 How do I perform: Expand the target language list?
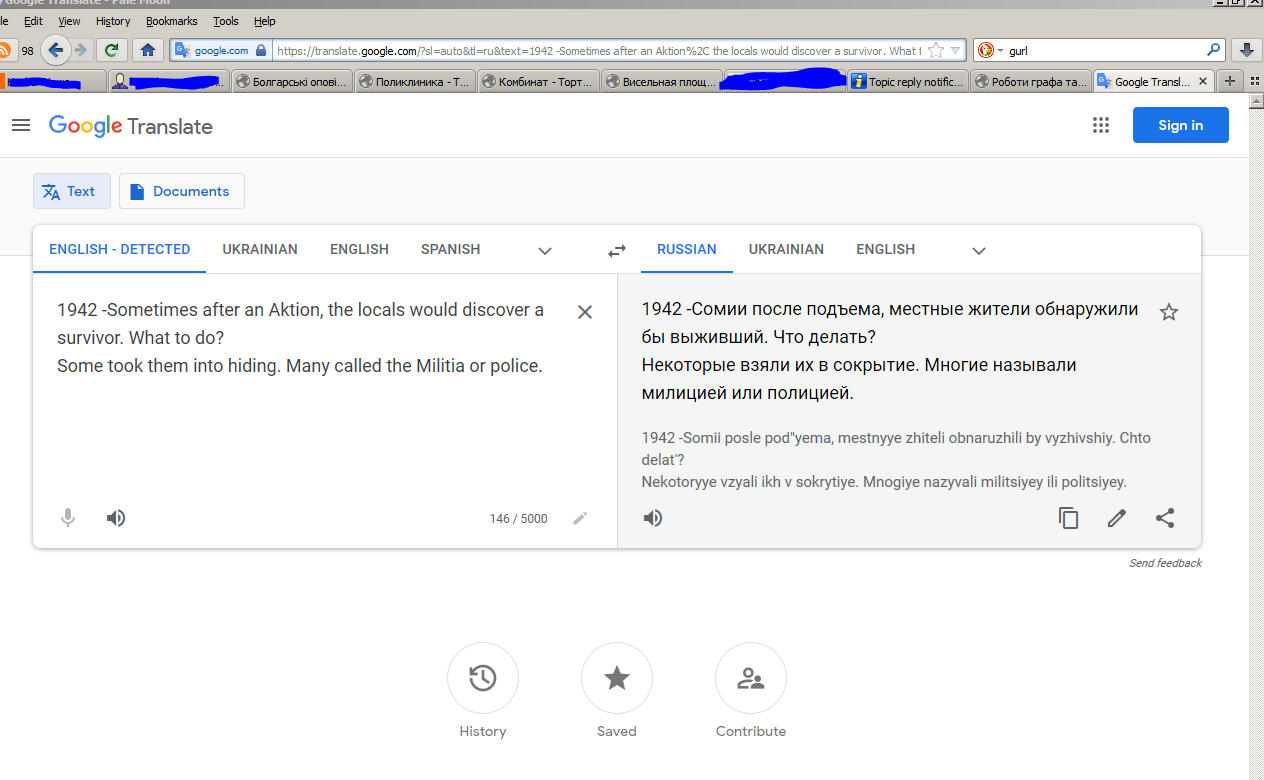point(979,250)
